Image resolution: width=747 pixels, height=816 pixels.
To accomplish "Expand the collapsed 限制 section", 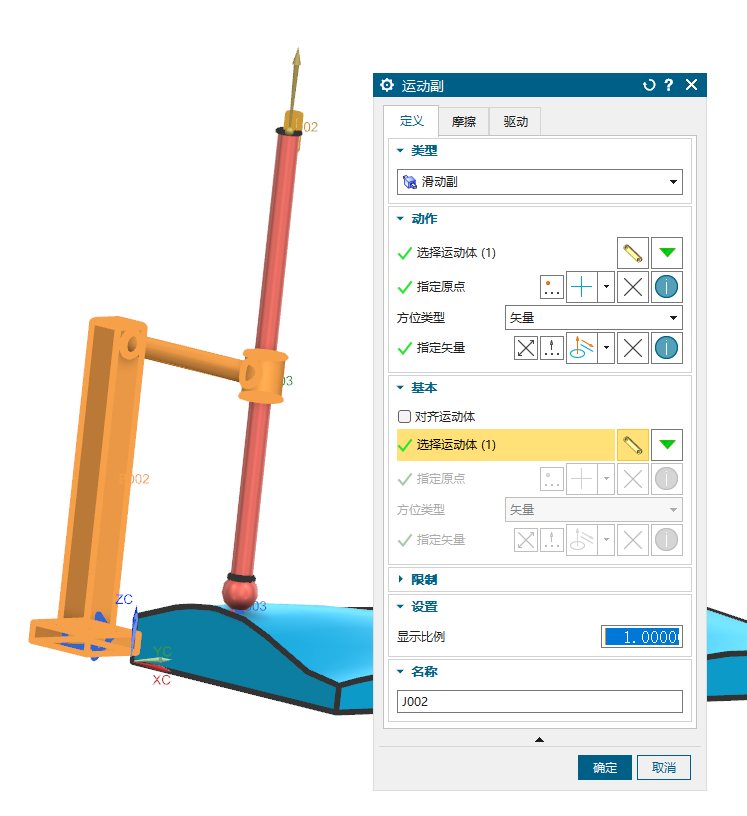I will [x=424, y=579].
